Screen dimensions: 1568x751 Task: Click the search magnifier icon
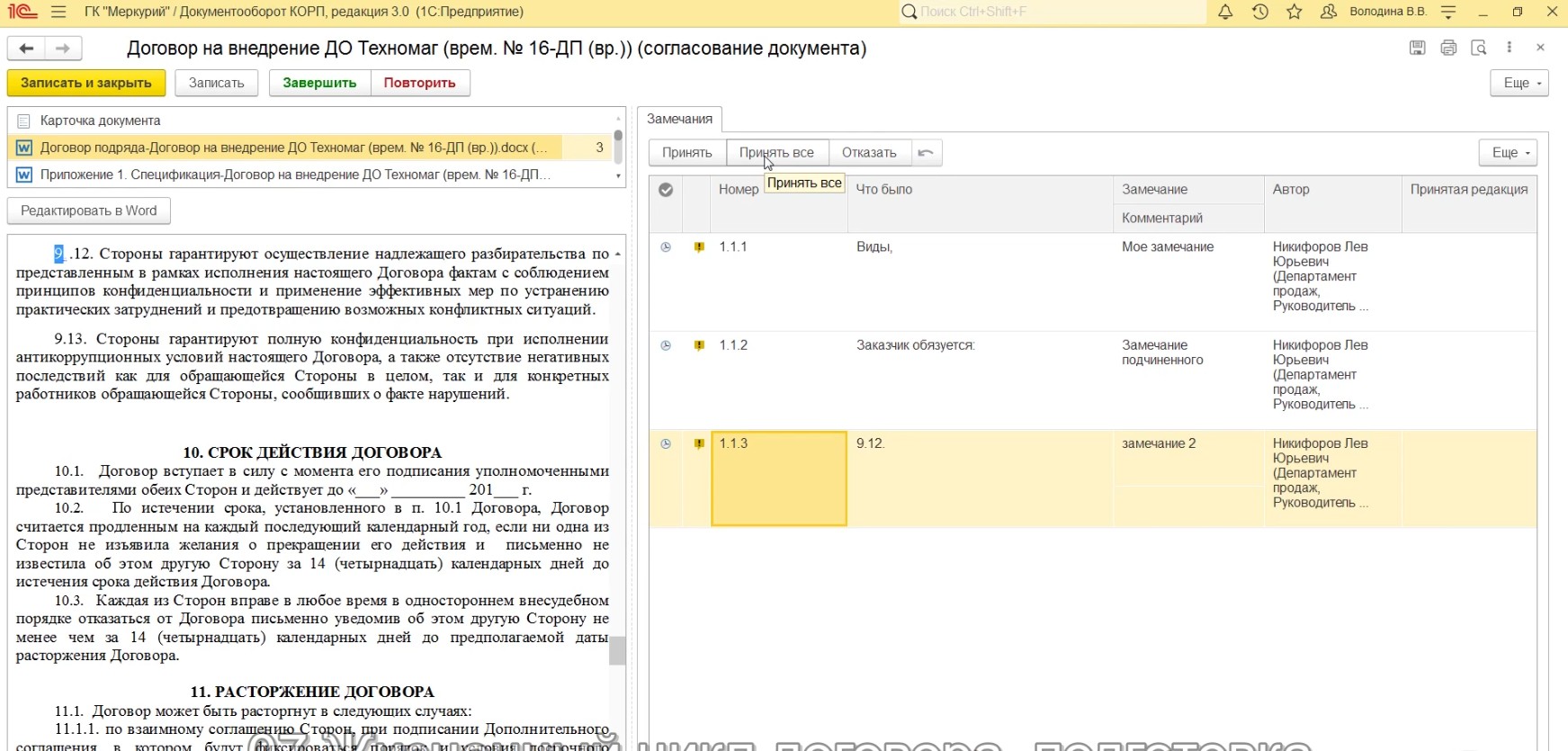(909, 12)
